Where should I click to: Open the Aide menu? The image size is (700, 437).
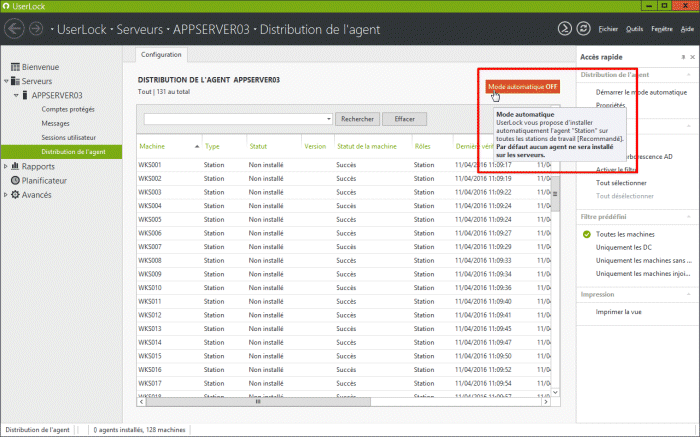point(687,29)
